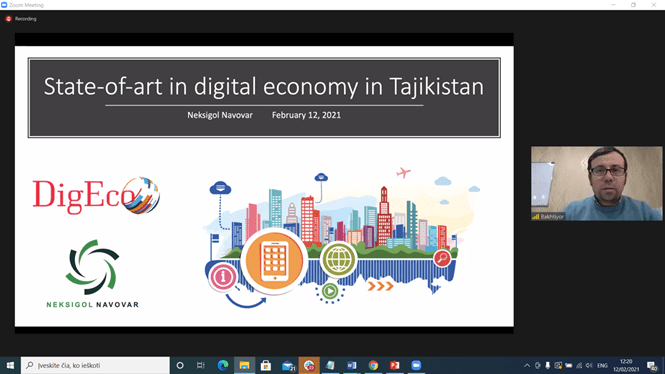This screenshot has width=665, height=374.
Task: Open the Zoom app in taskbar
Action: tap(416, 365)
